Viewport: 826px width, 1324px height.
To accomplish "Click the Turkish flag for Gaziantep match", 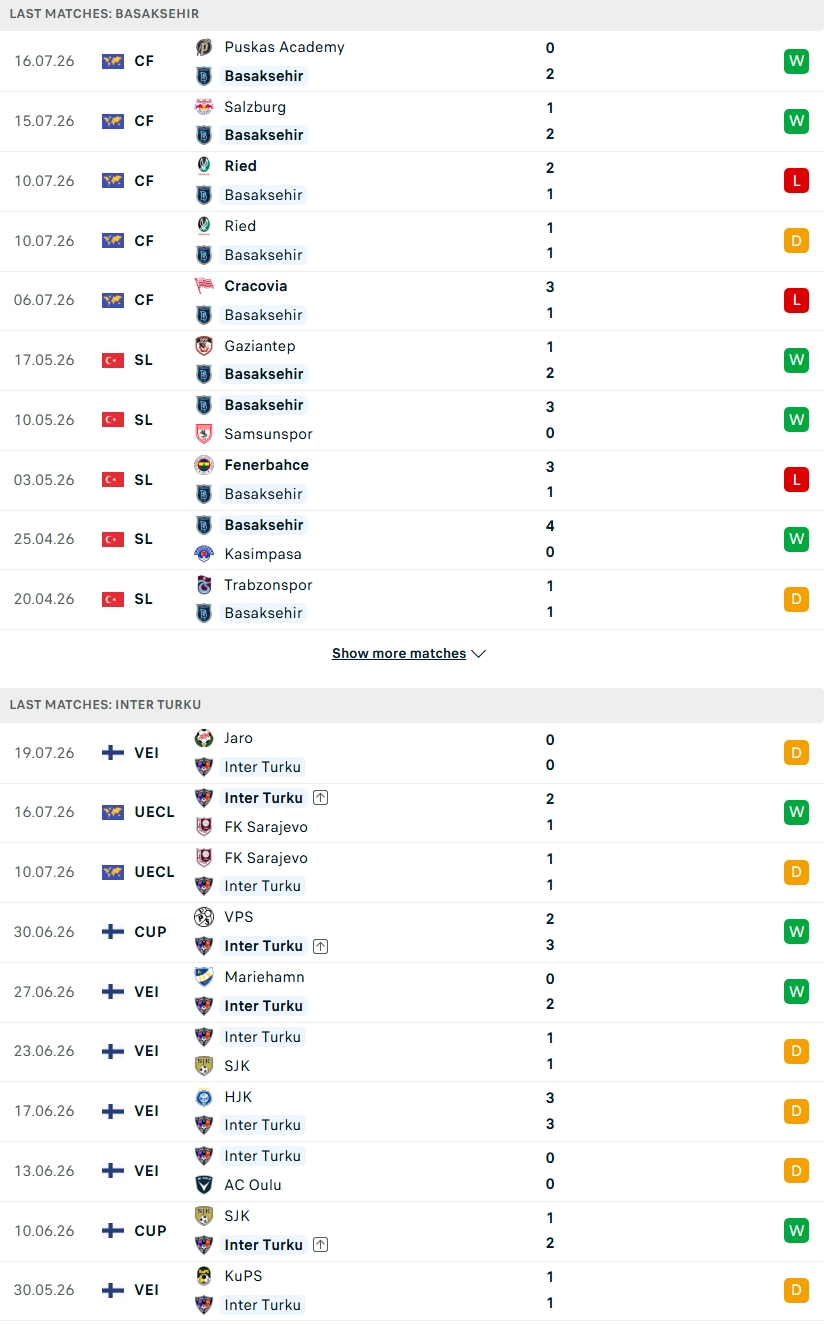I will click(x=113, y=360).
